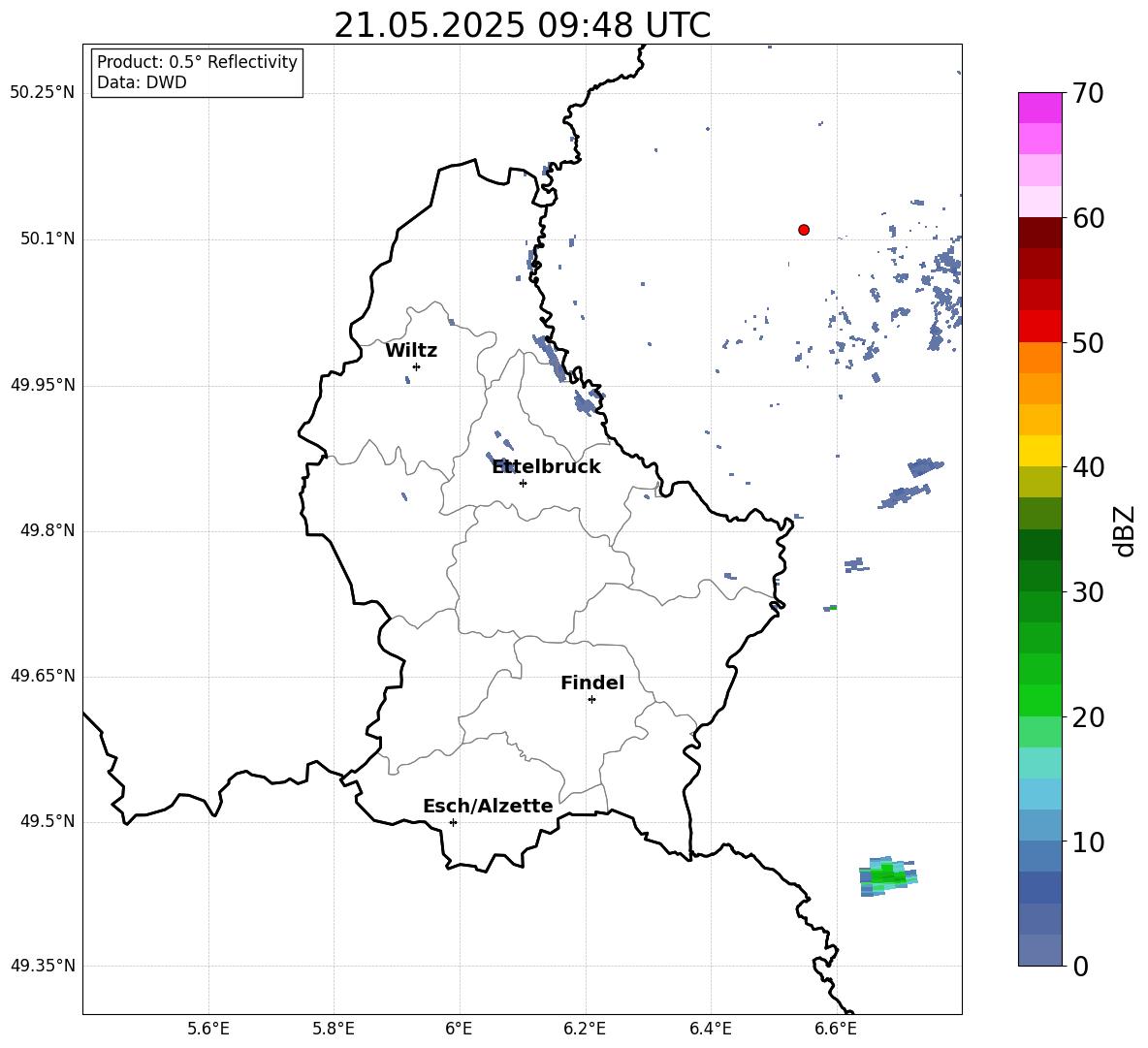Click the 5.6°E longitude label
1148x1048 pixels.
click(x=208, y=1029)
